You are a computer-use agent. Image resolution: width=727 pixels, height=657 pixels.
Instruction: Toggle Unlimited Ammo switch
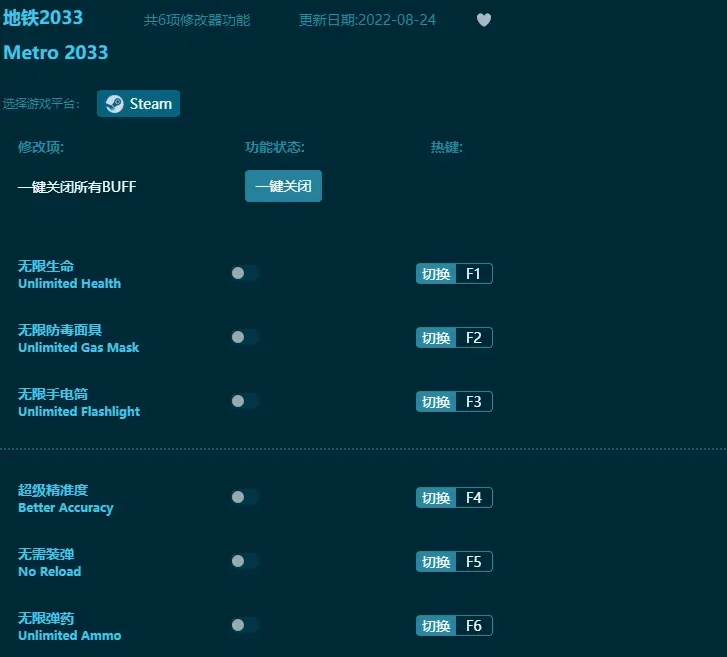[245, 625]
